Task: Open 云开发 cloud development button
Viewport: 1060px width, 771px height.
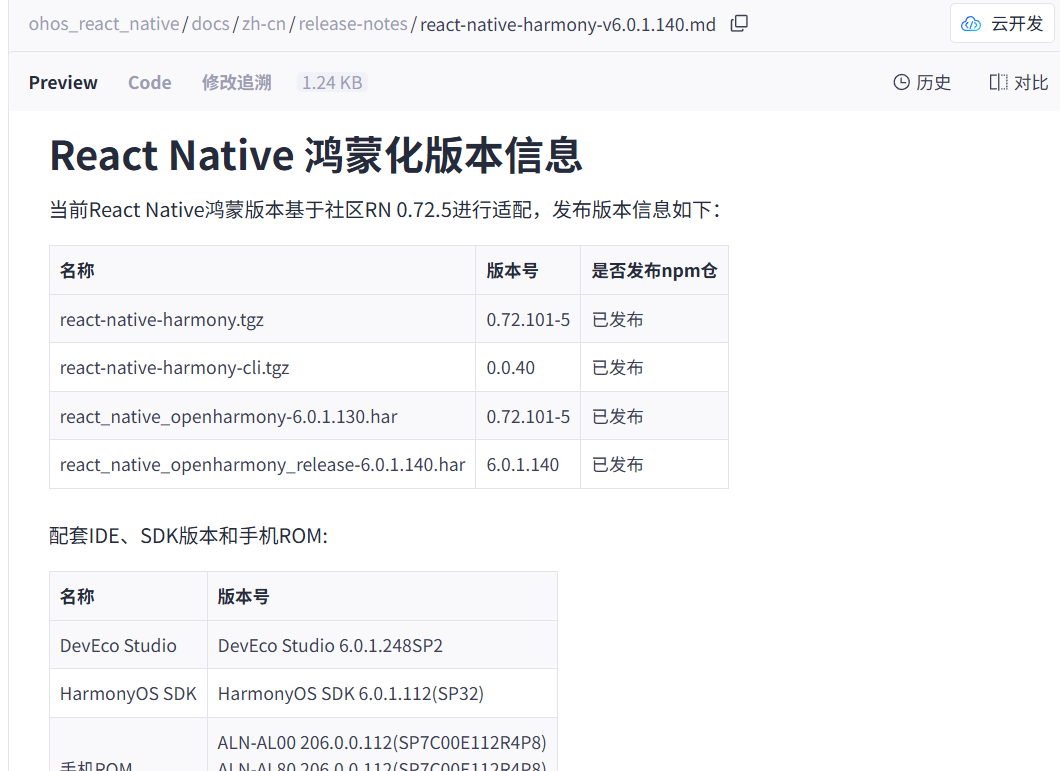Action: tap(1003, 24)
